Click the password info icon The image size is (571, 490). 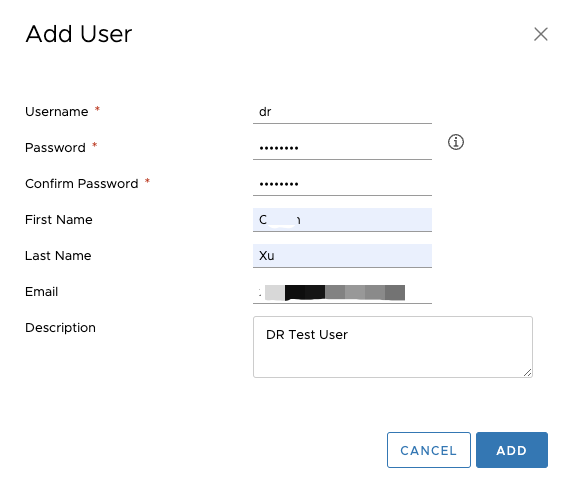coord(456,142)
